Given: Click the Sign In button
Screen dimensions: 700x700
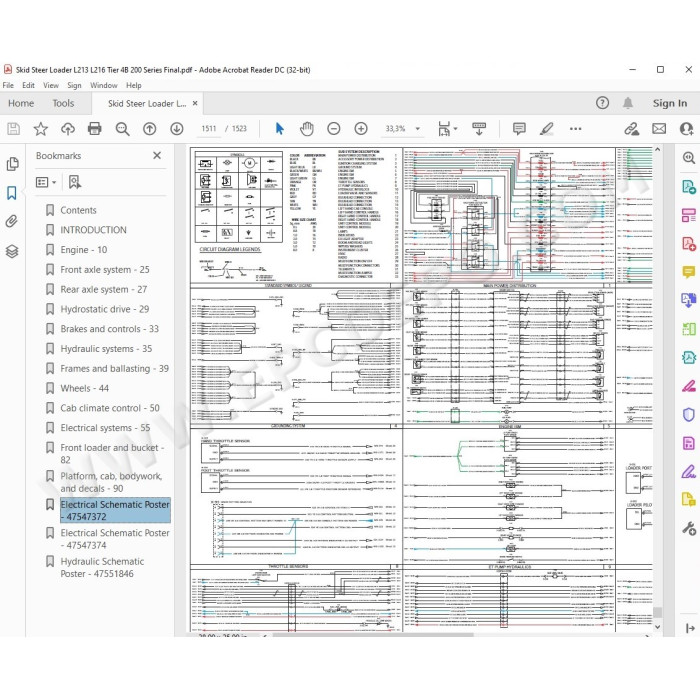Looking at the screenshot, I should pyautogui.click(x=670, y=103).
